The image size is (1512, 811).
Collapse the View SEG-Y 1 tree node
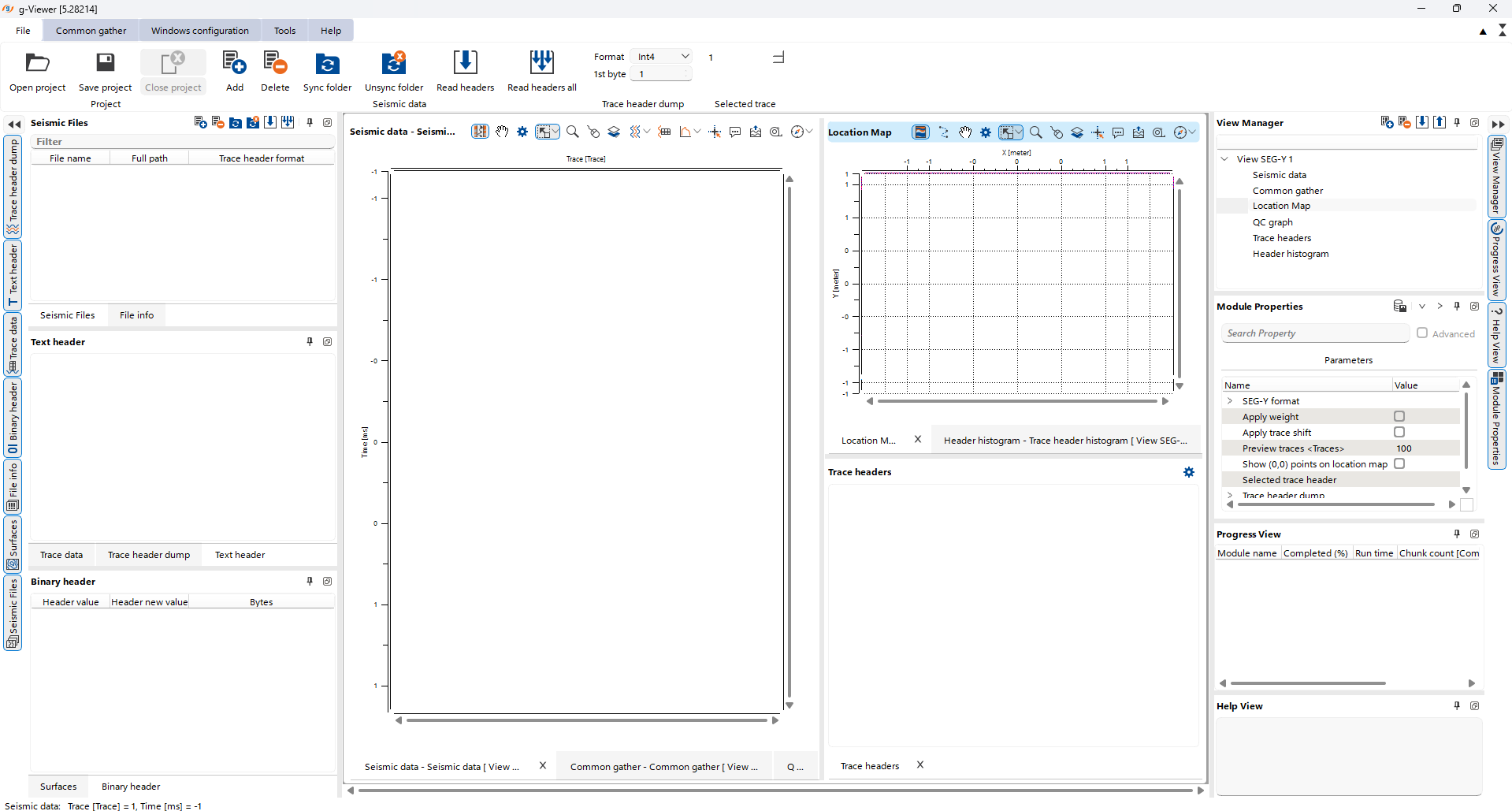tap(1224, 159)
